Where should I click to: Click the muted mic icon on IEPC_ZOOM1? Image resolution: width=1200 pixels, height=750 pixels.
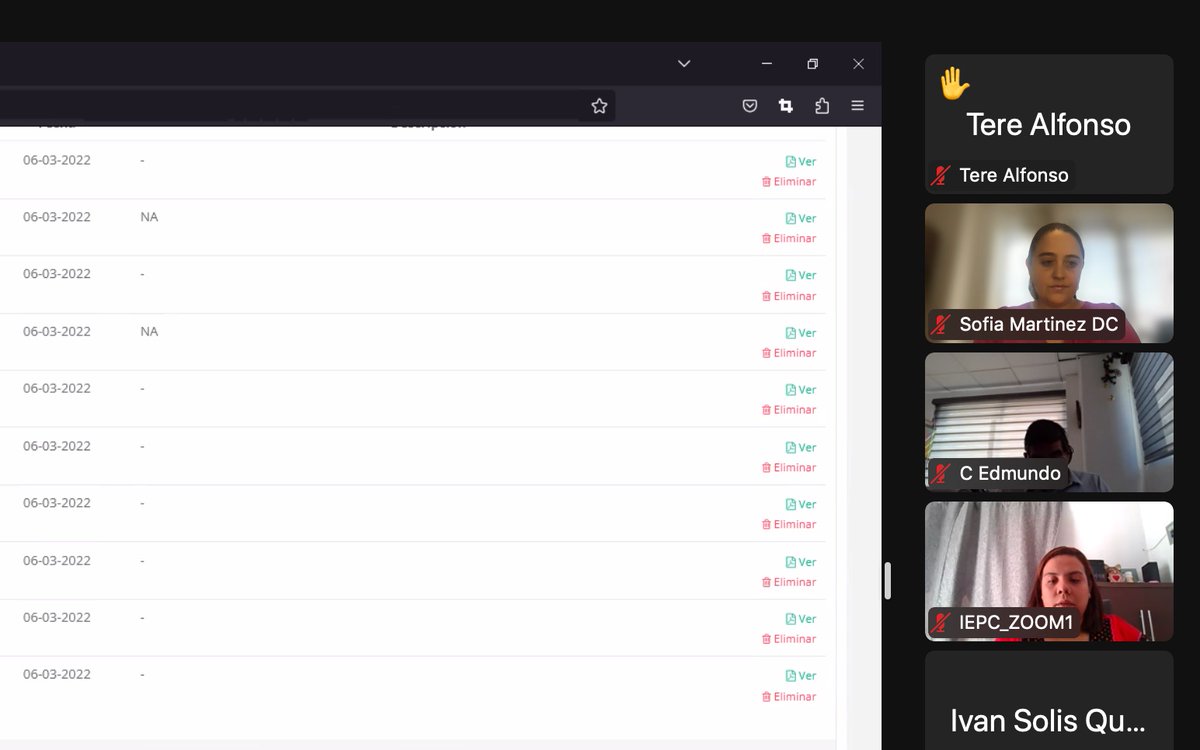click(x=940, y=623)
